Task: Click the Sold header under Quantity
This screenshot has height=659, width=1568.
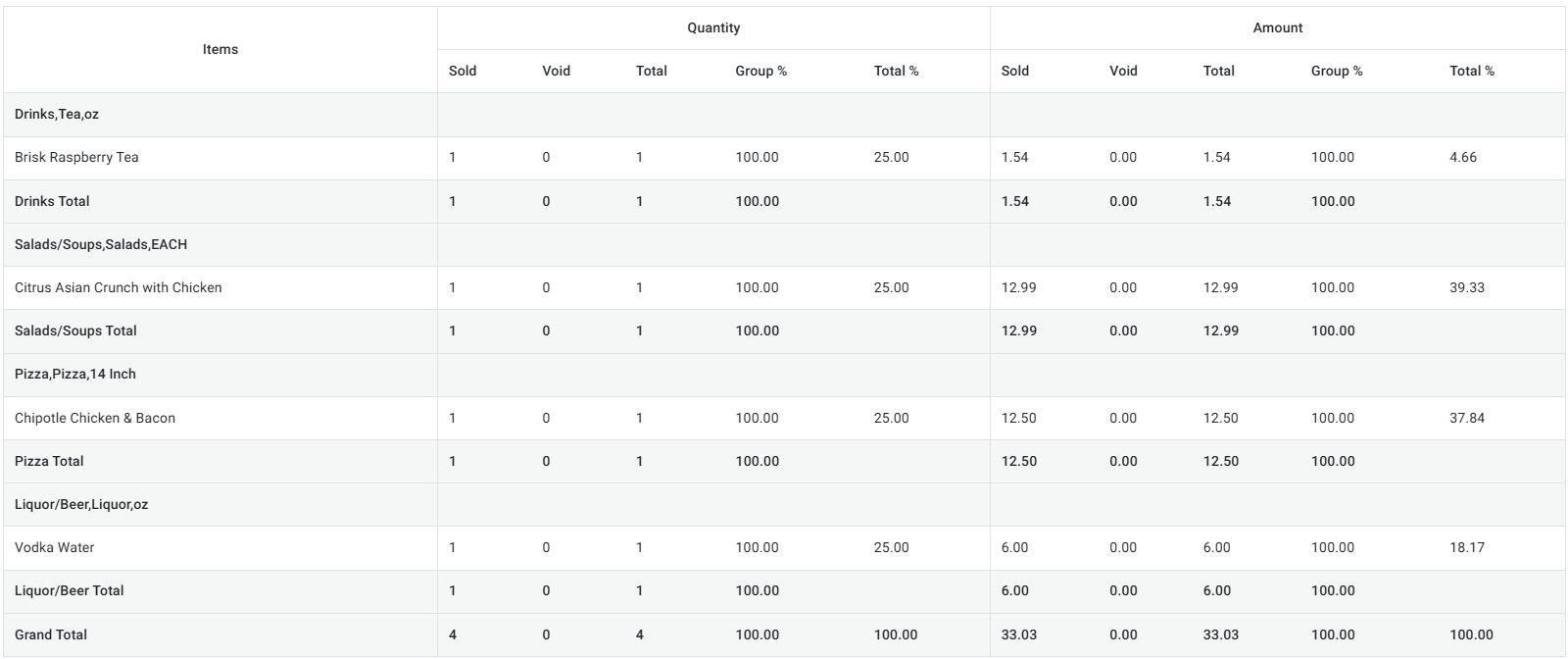Action: [x=463, y=71]
